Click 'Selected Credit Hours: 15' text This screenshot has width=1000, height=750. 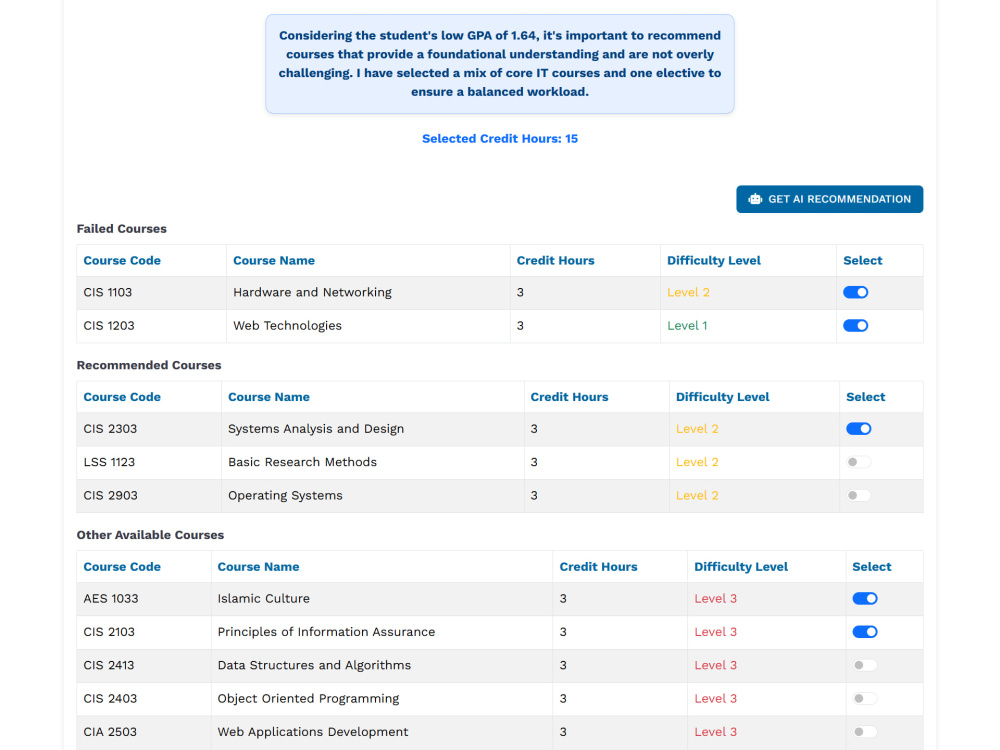pyautogui.click(x=500, y=138)
